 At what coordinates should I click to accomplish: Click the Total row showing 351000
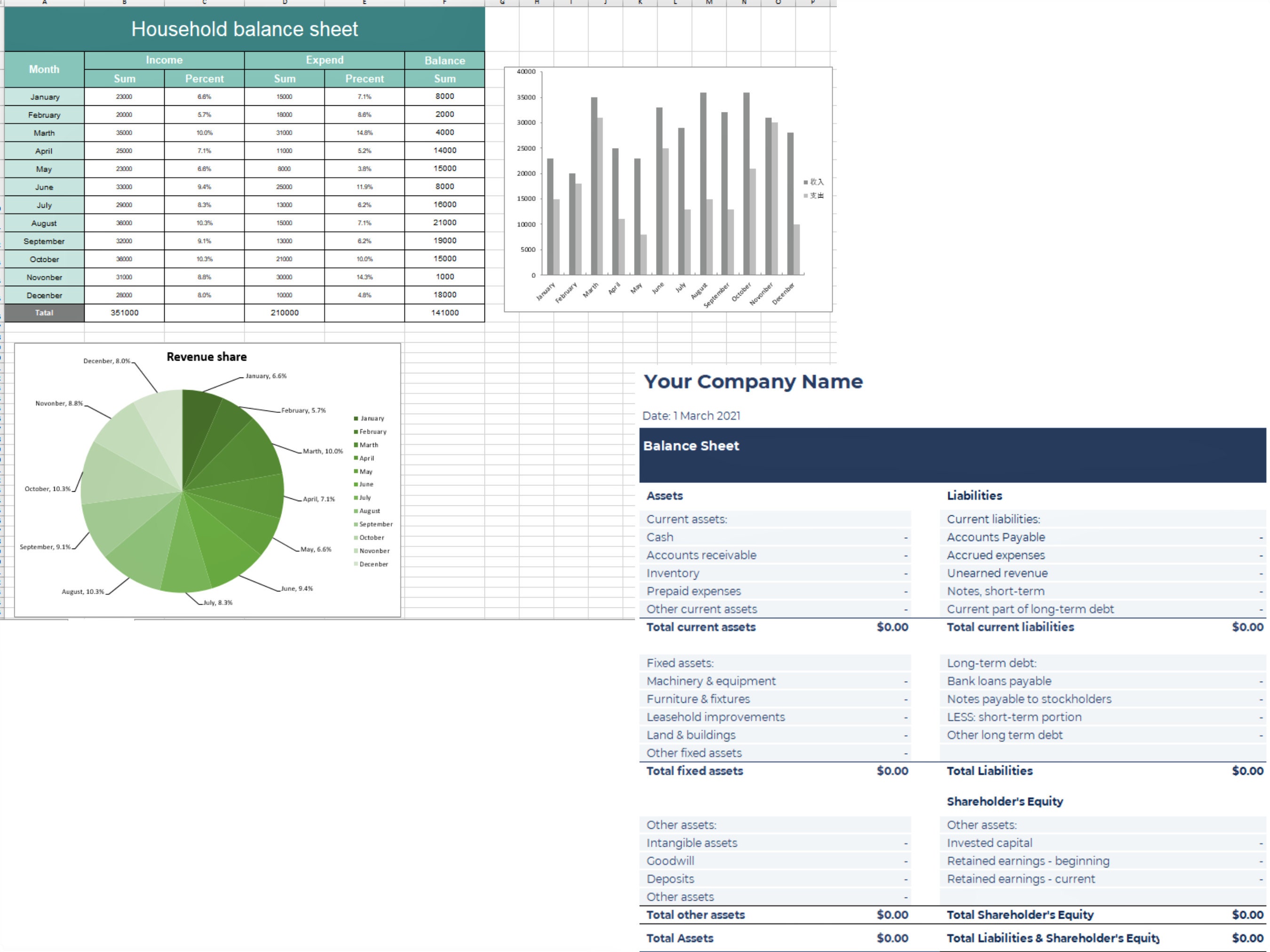coord(124,313)
